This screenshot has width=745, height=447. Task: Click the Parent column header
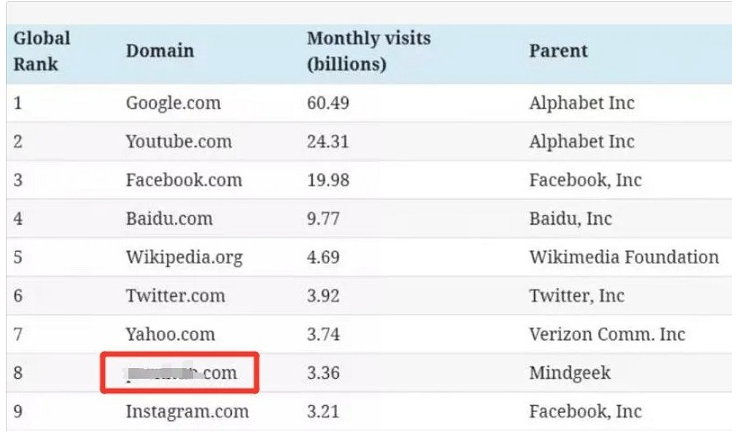coord(558,51)
